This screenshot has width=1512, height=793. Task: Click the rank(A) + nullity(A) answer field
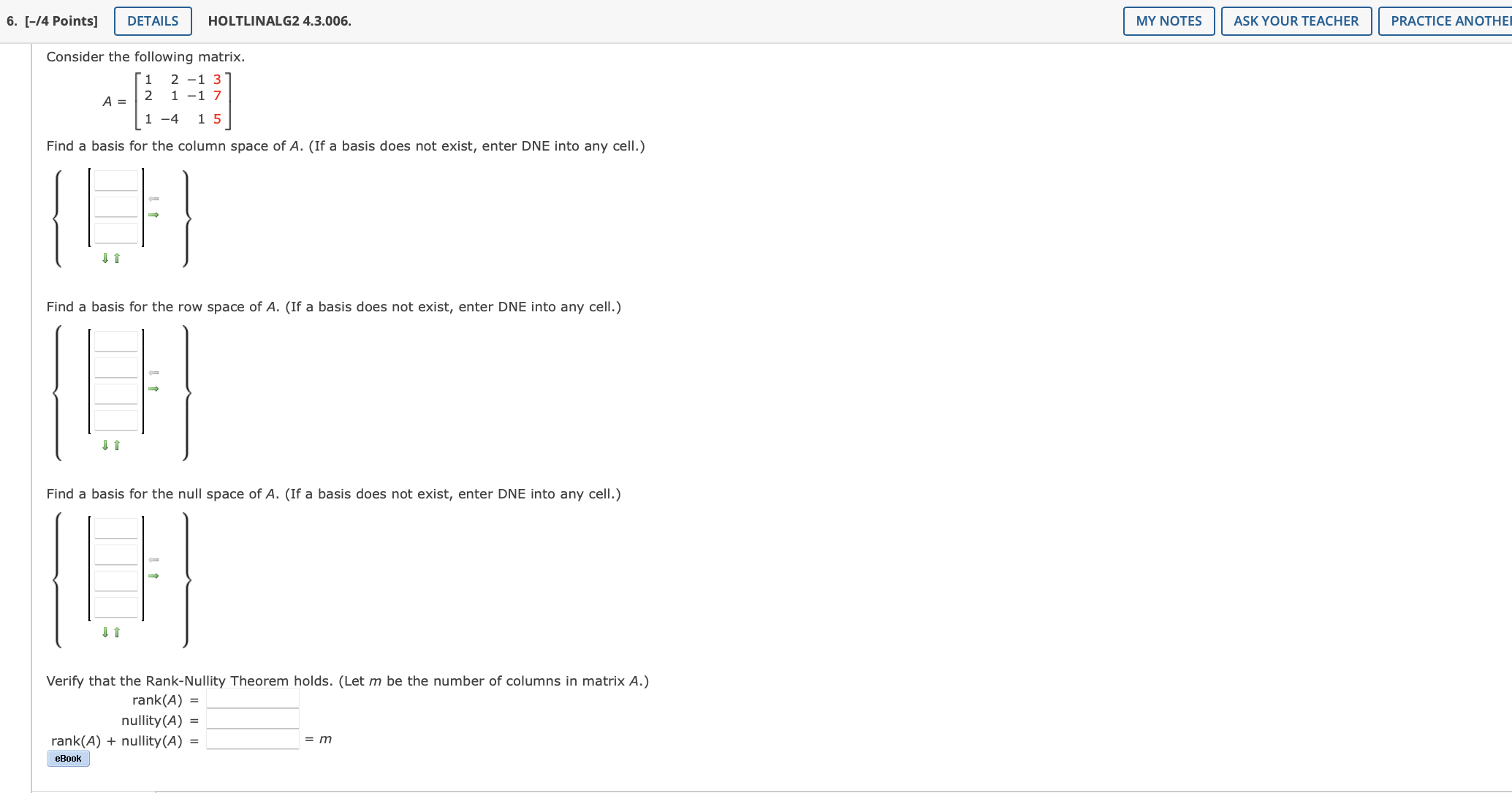click(x=252, y=740)
